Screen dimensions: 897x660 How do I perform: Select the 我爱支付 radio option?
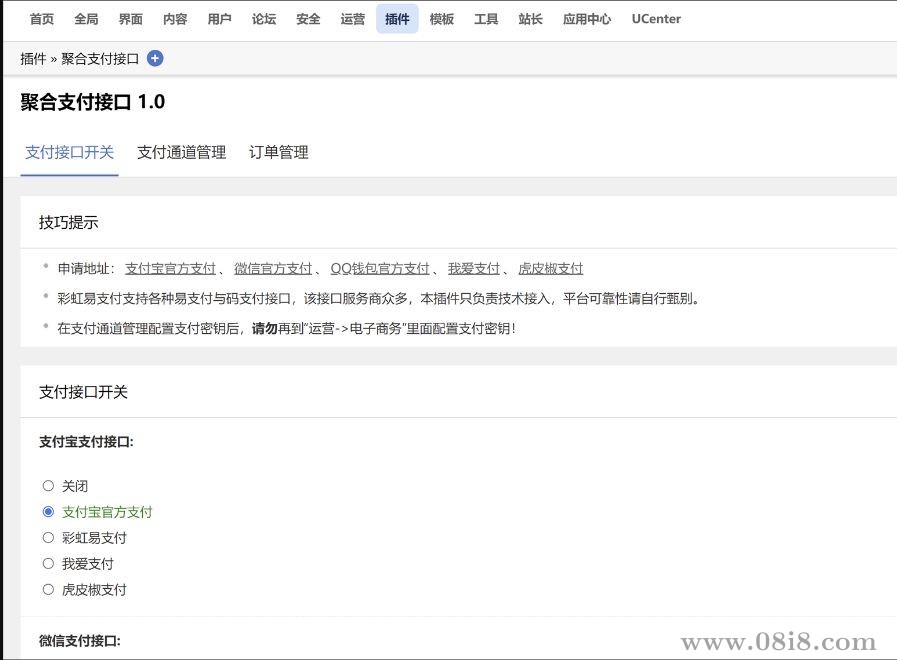click(x=49, y=563)
